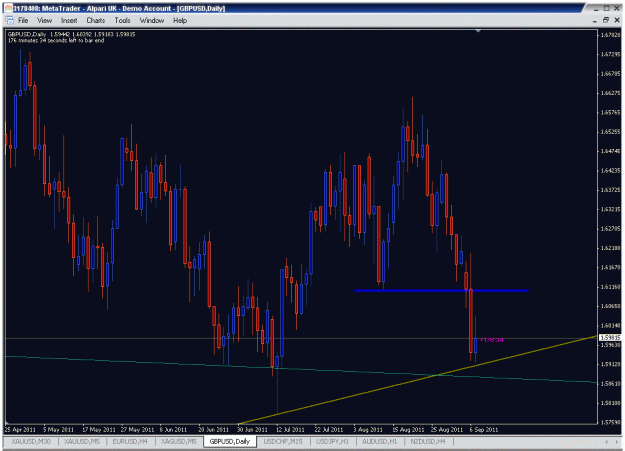Select the yellow rising trendline
This screenshot has height=451, width=625.
(x=417, y=380)
